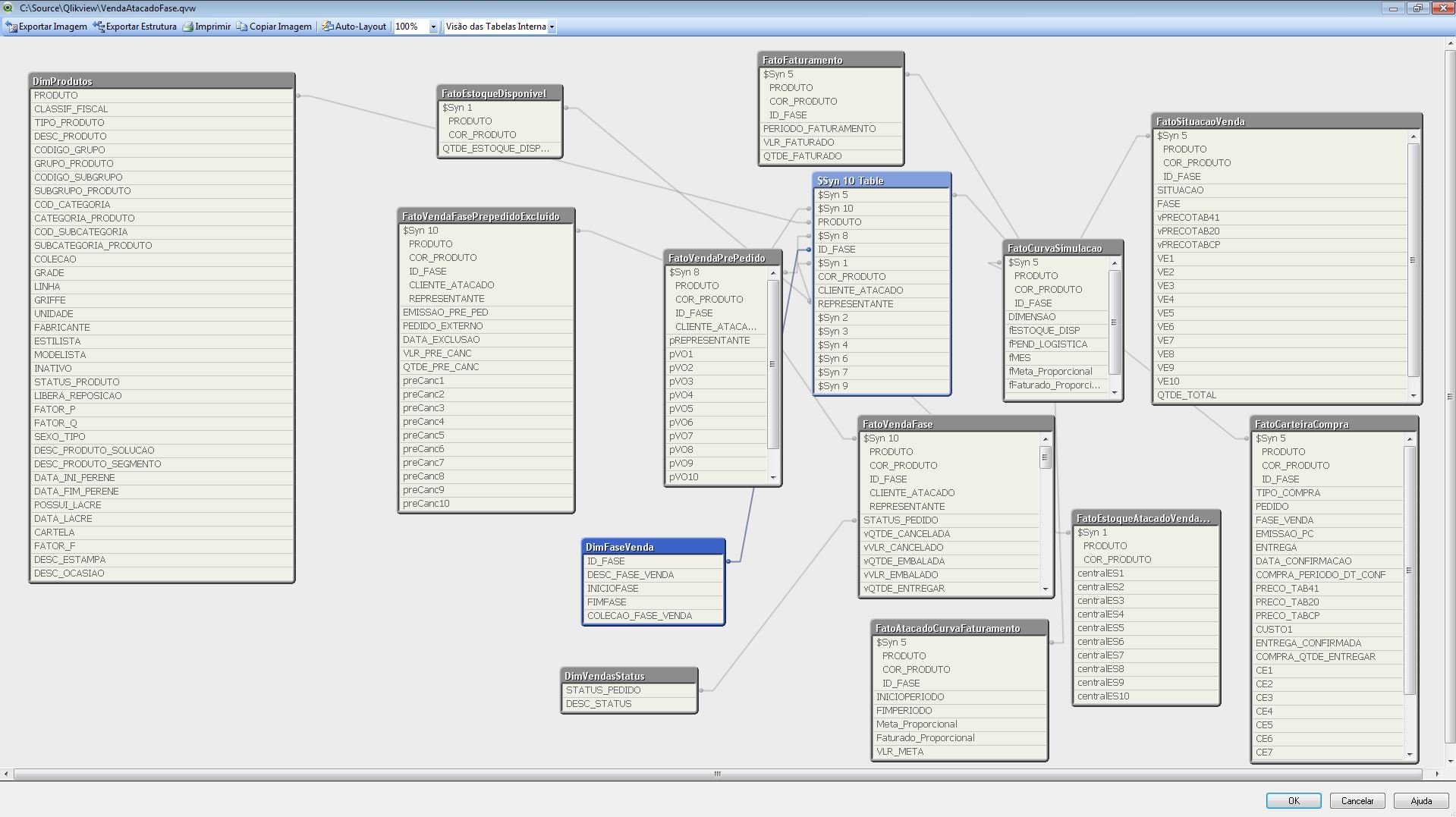Select the $Syn 10 Table header
1456x817 pixels.
pos(882,181)
